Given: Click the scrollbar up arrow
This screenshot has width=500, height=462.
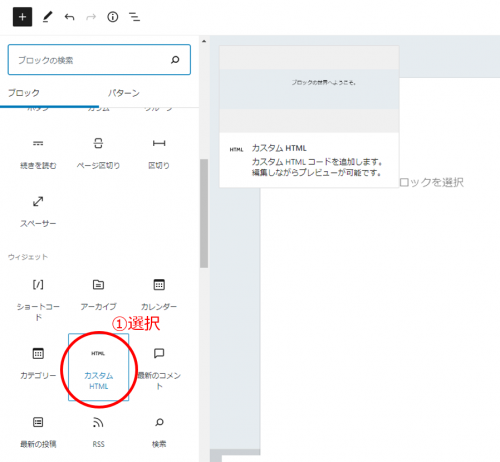Looking at the screenshot, I should pyautogui.click(x=204, y=41).
